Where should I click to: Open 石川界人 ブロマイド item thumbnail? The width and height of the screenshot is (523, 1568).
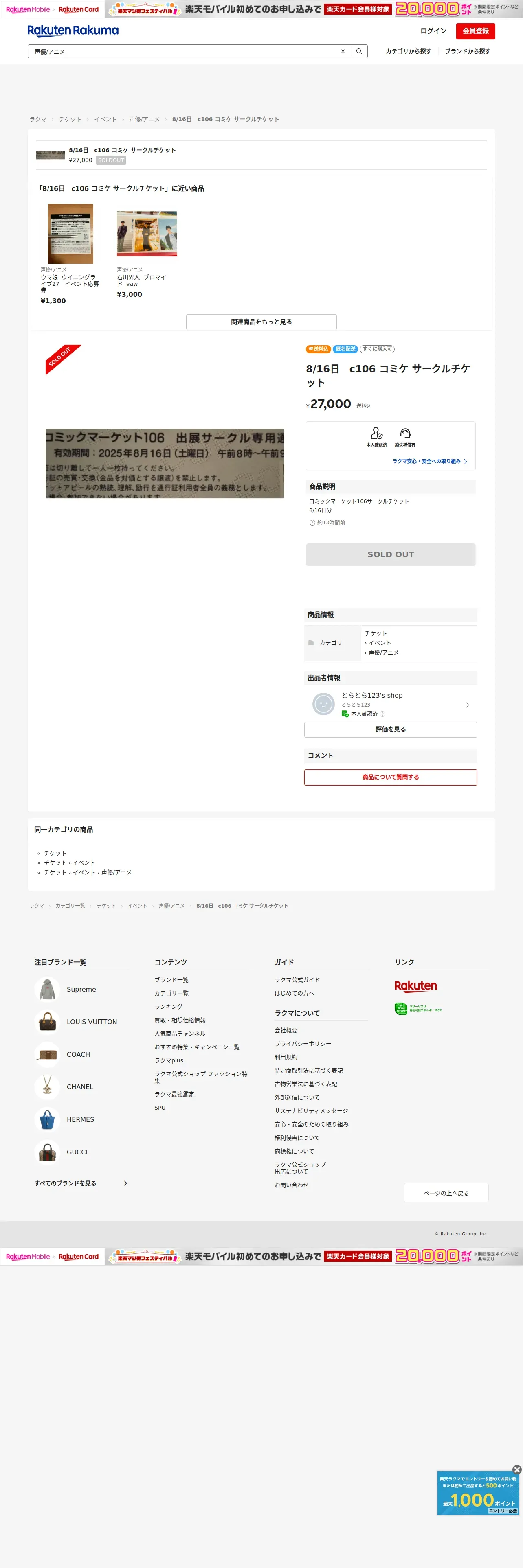click(147, 234)
